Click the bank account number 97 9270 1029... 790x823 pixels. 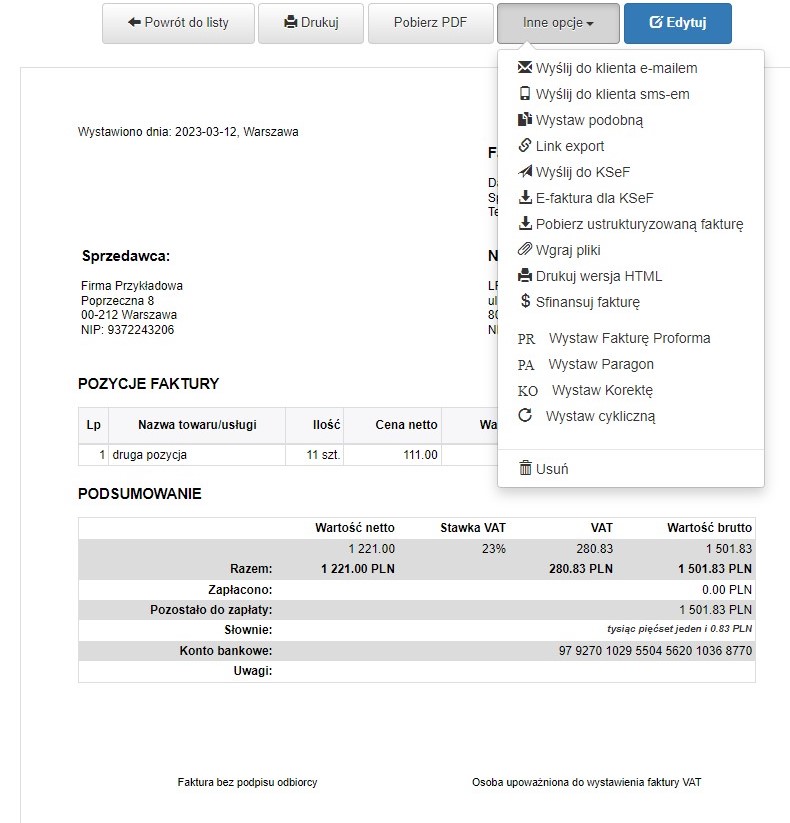click(x=655, y=651)
